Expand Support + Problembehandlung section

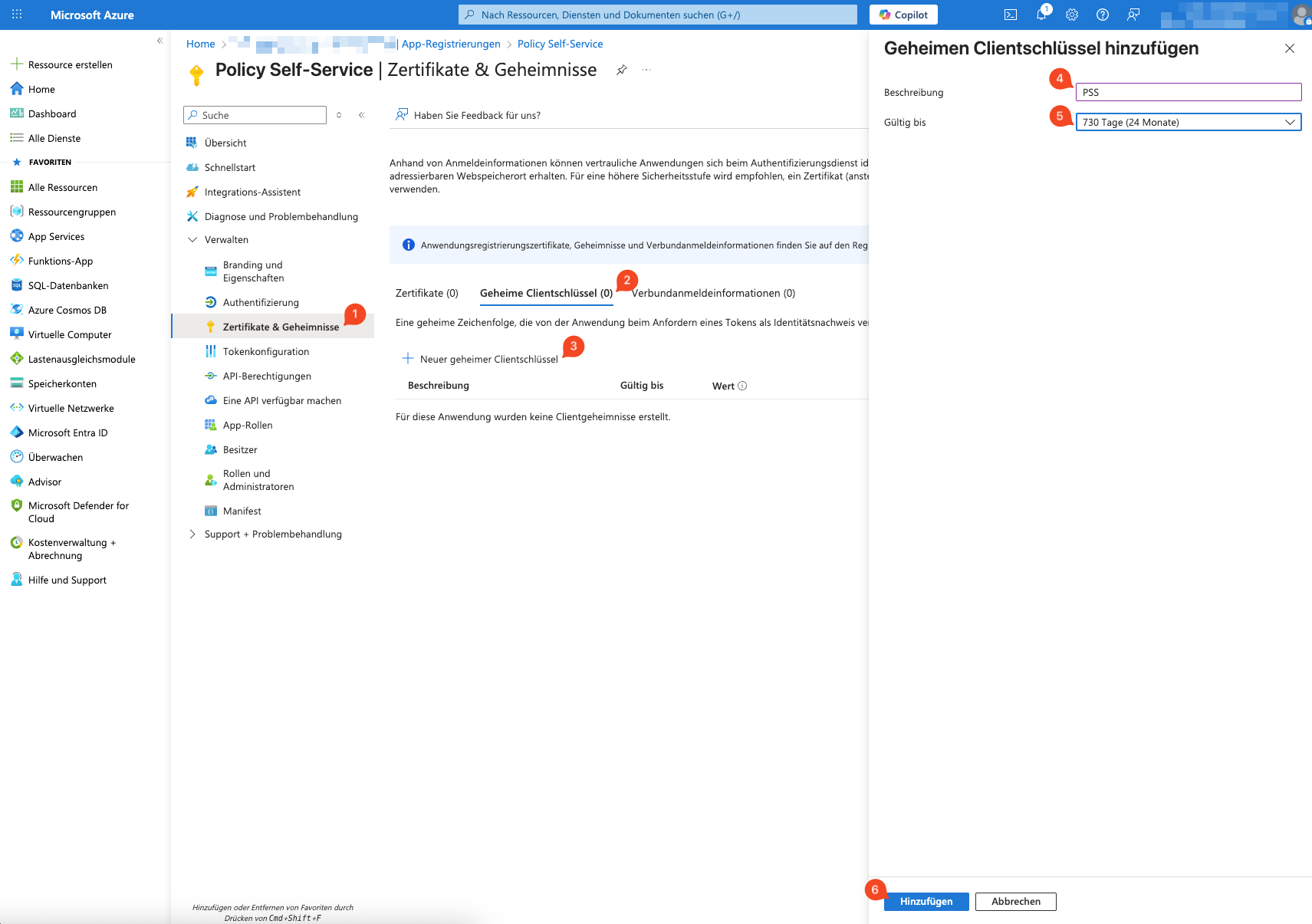point(192,534)
